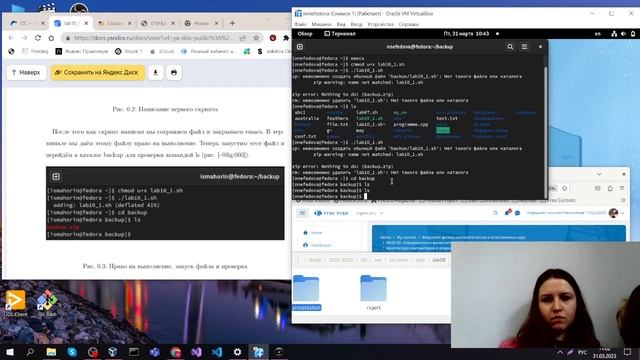Open VirtualBox Ввод menu
The image size is (640, 360).
(x=356, y=24)
